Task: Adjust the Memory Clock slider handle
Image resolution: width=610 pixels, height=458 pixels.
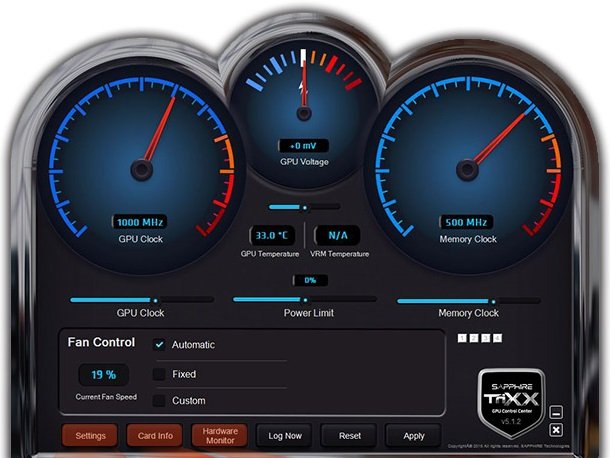Action: [493, 302]
